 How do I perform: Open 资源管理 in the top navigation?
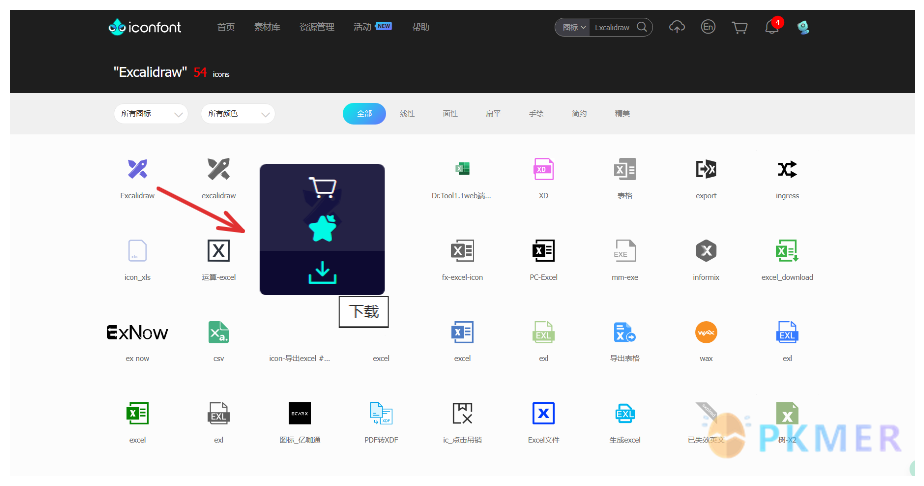(317, 27)
